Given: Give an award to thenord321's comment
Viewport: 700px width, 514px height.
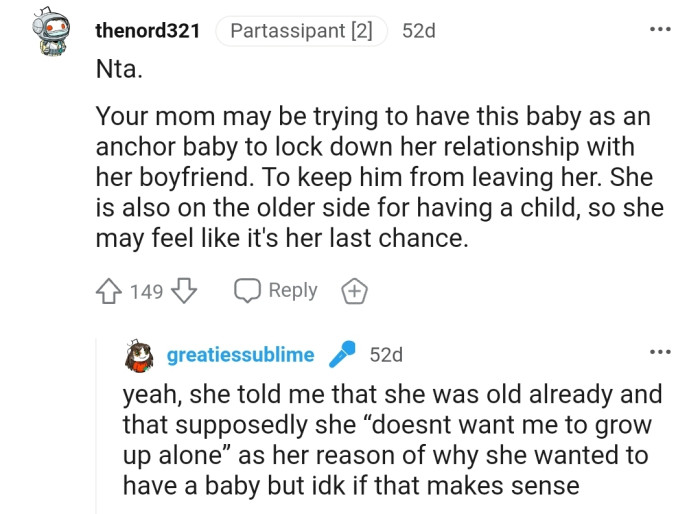Looking at the screenshot, I should 355,291.
